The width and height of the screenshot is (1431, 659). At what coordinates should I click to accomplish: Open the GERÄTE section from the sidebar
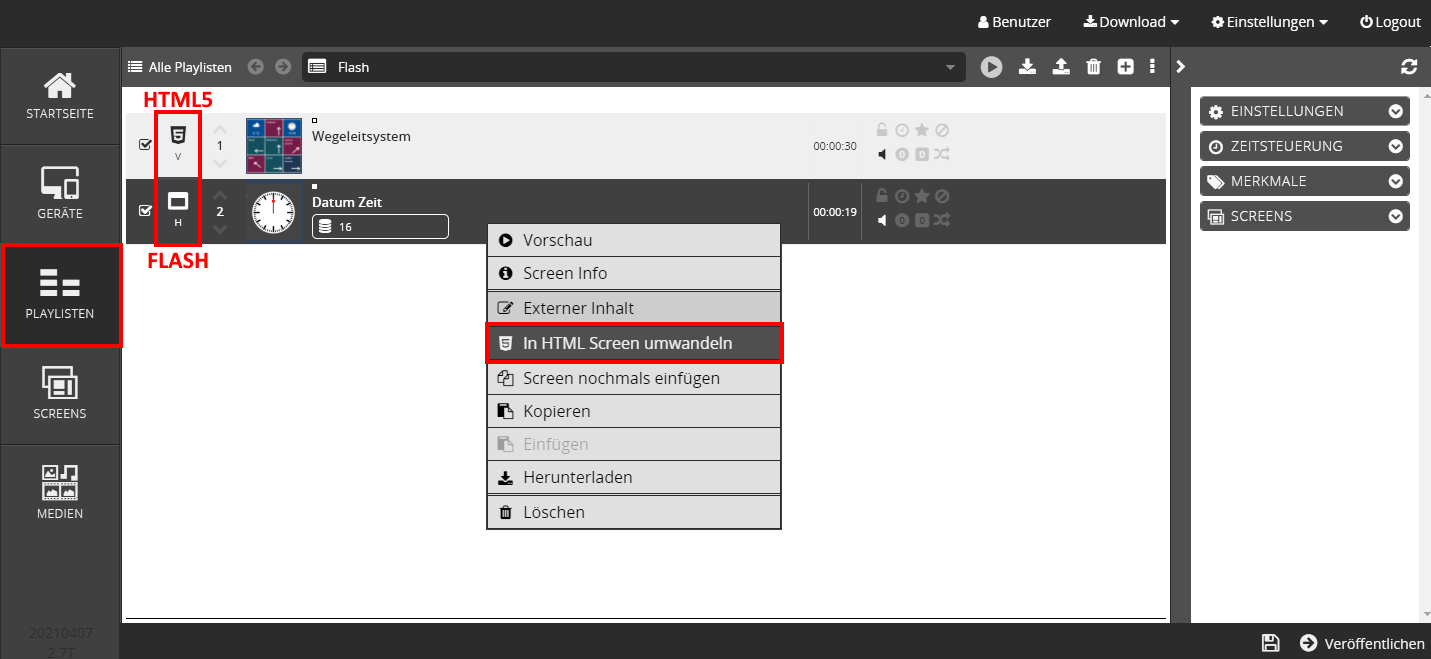coord(59,193)
